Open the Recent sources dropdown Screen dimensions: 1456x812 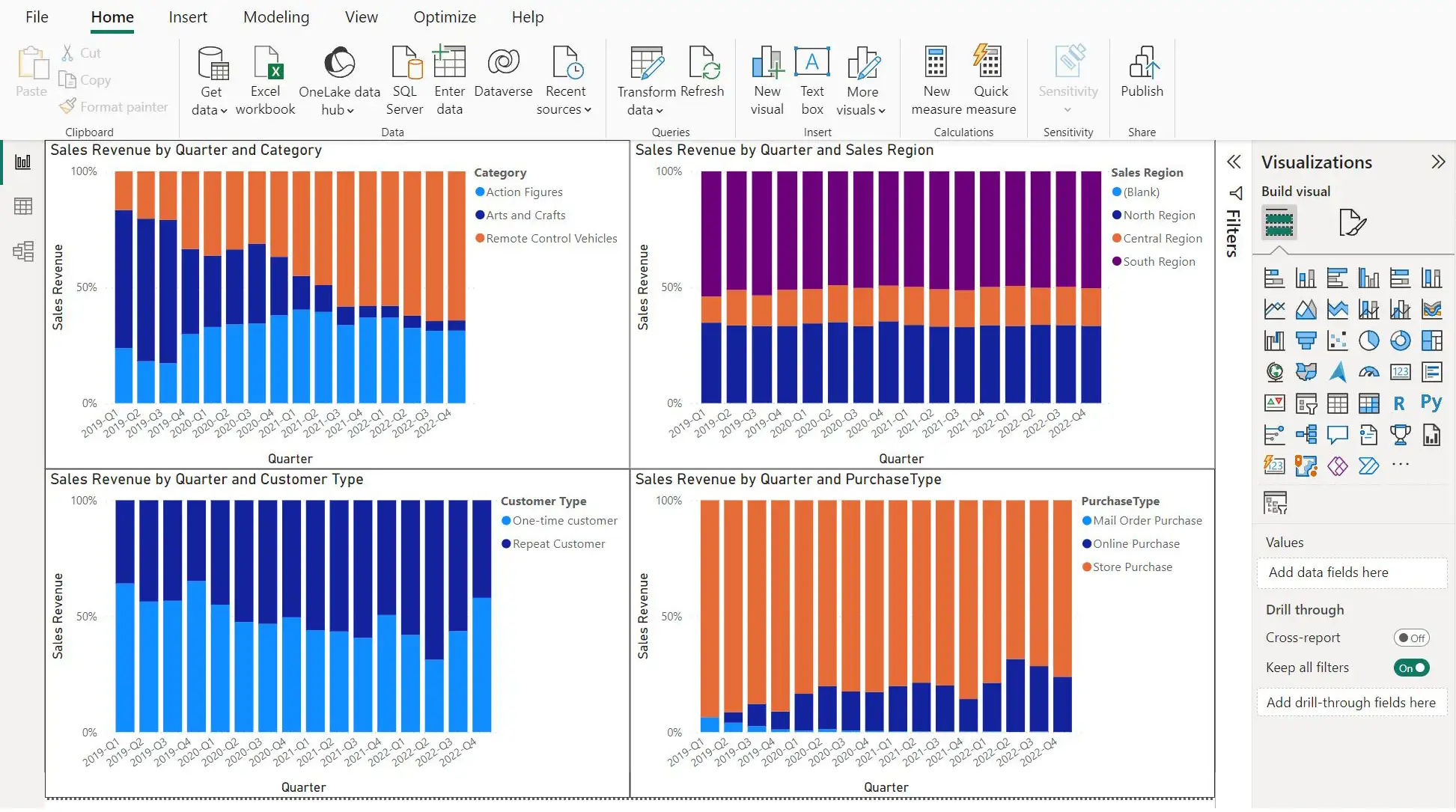[564, 109]
